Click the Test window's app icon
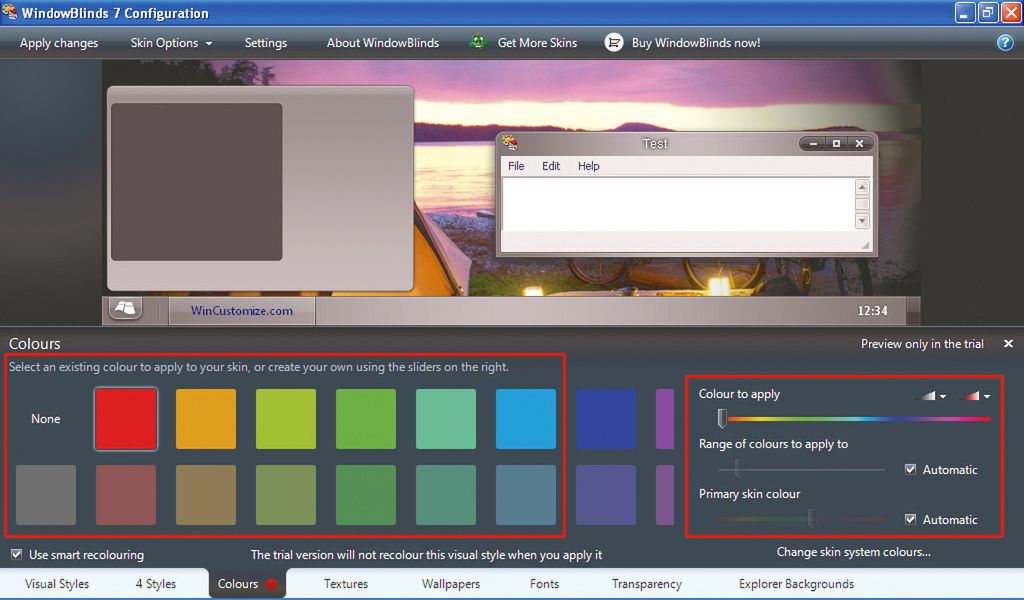This screenshot has height=600, width=1024. [510, 142]
